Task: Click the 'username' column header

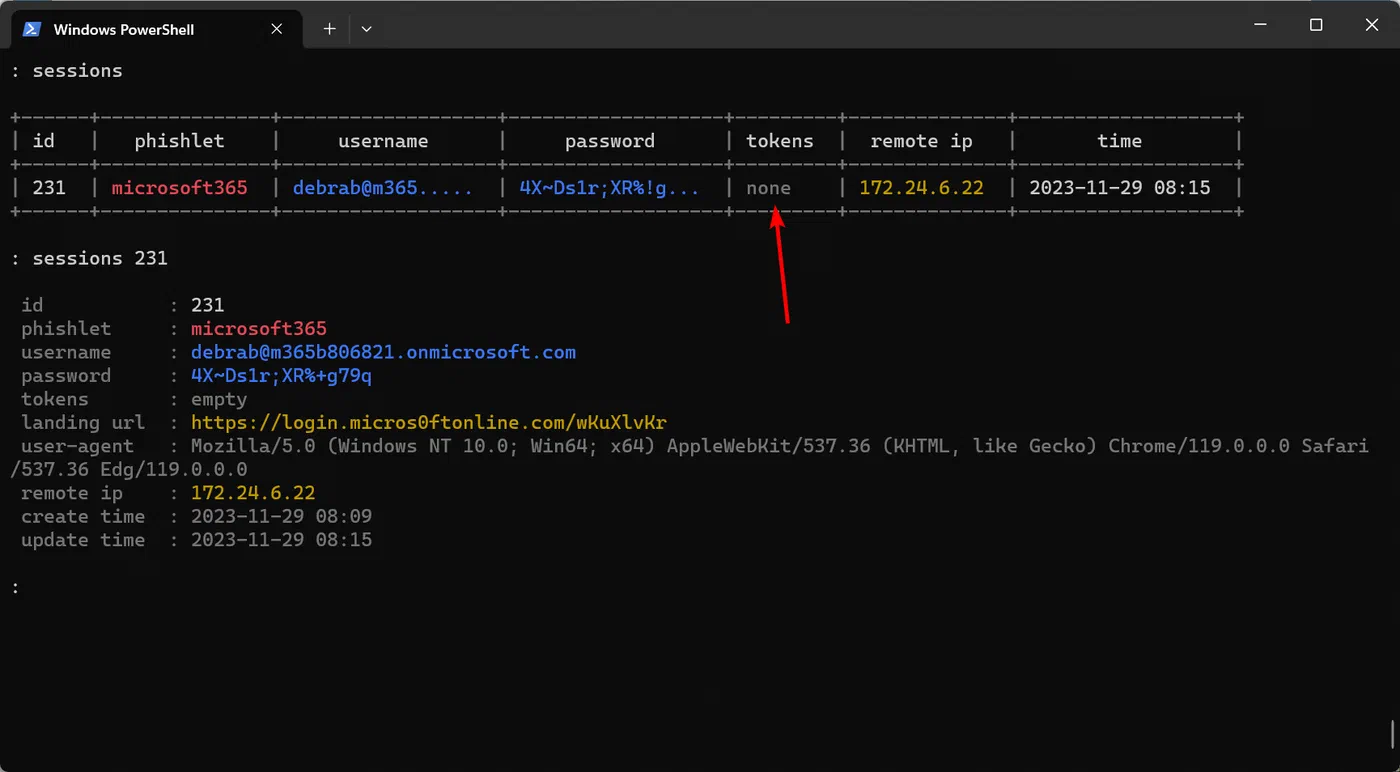Action: (x=383, y=141)
